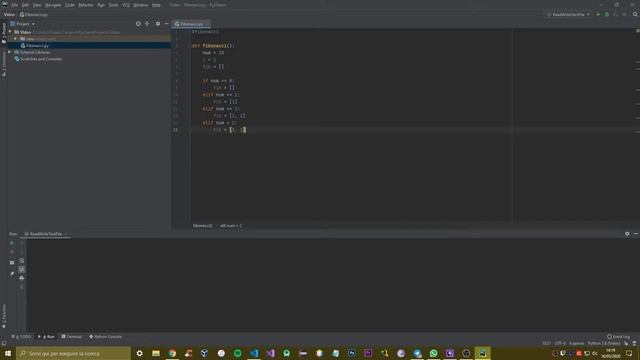Open Visual Studio Code from taskbar

click(254, 353)
